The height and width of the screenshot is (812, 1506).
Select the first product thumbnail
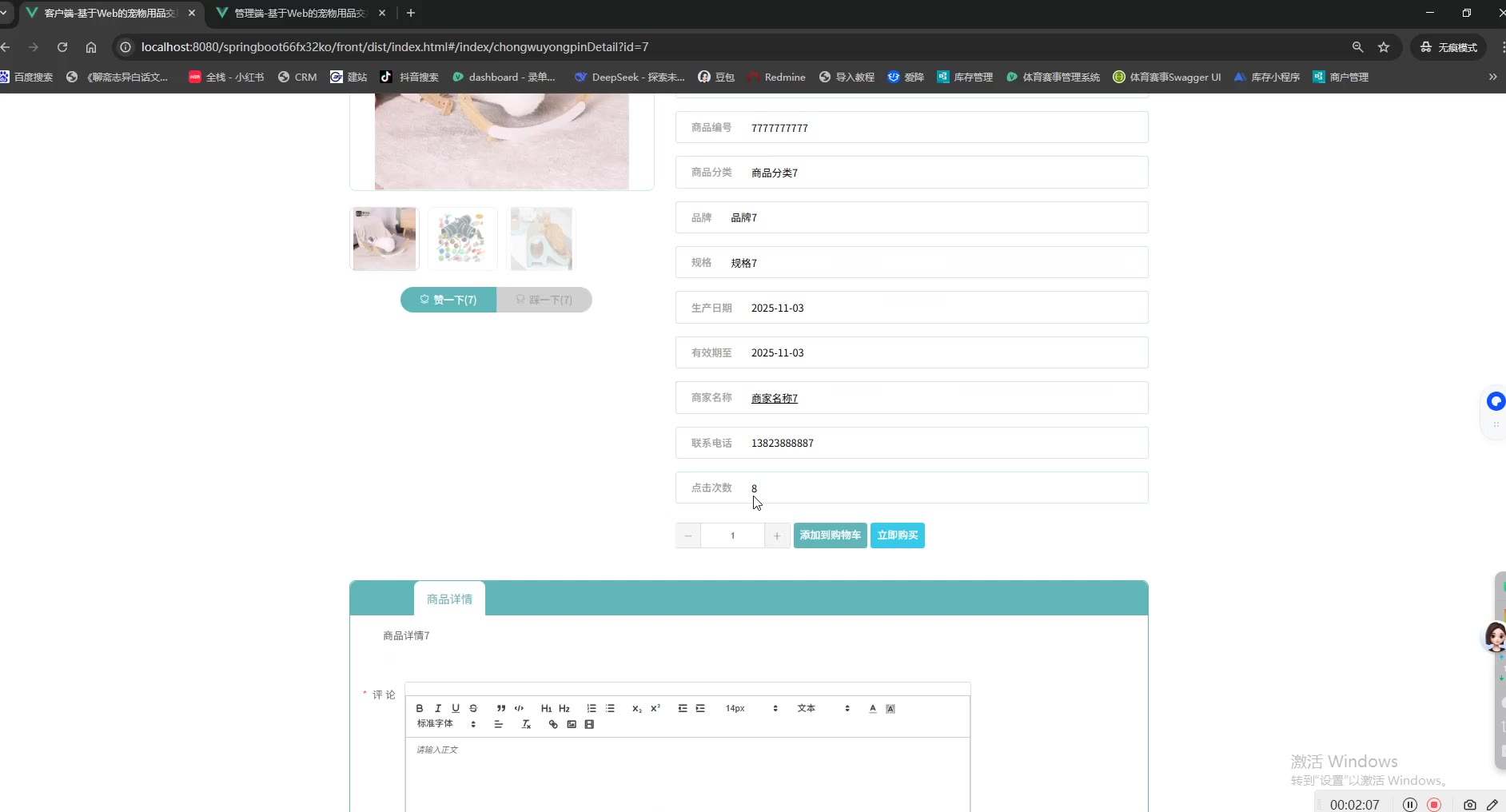tap(384, 239)
